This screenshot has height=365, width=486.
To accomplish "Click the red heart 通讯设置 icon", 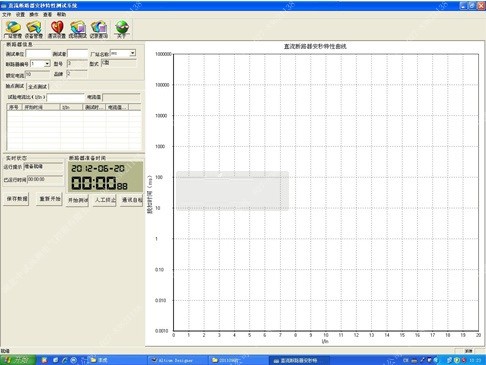I will coord(57,30).
